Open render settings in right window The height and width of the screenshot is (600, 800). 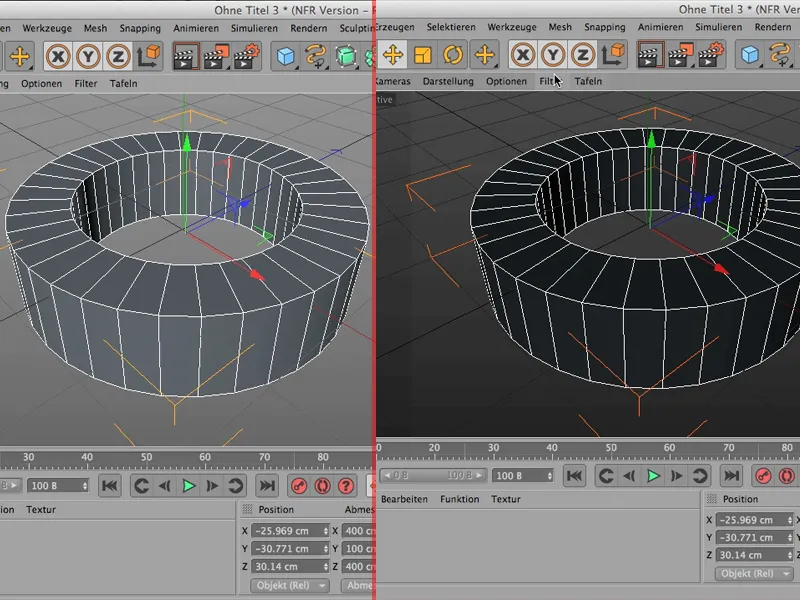[711, 55]
